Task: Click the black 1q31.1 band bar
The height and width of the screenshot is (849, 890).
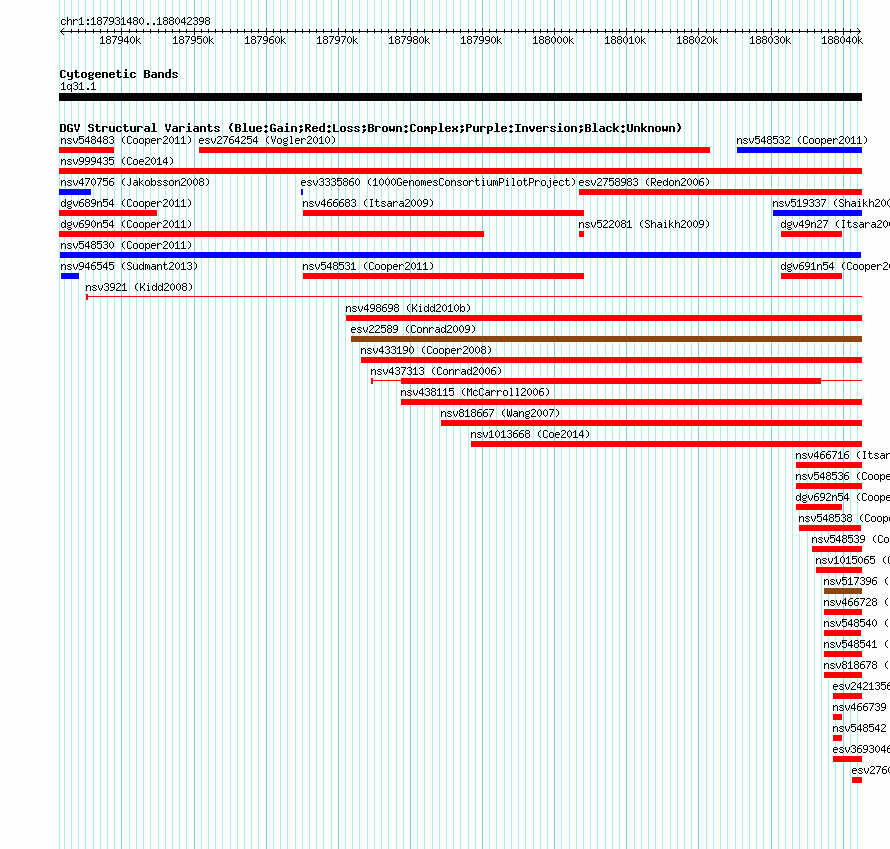Action: tap(460, 97)
